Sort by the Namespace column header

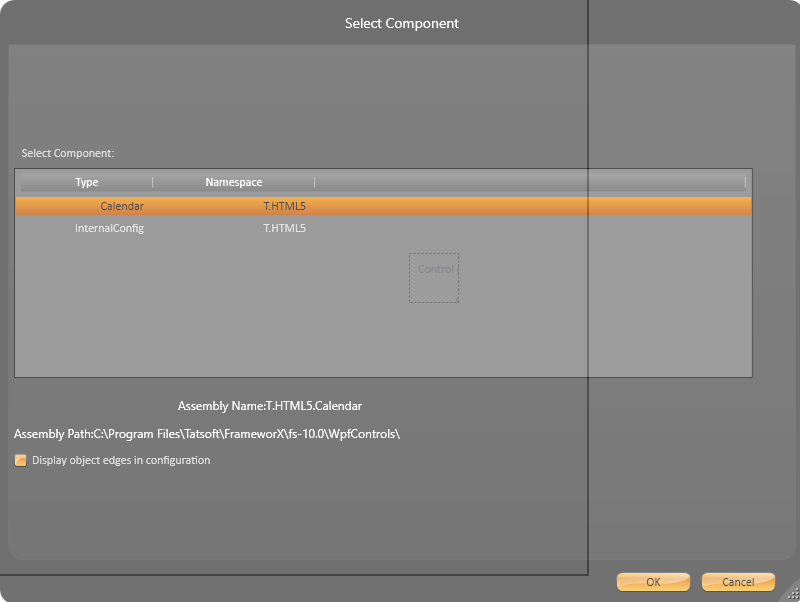point(233,182)
